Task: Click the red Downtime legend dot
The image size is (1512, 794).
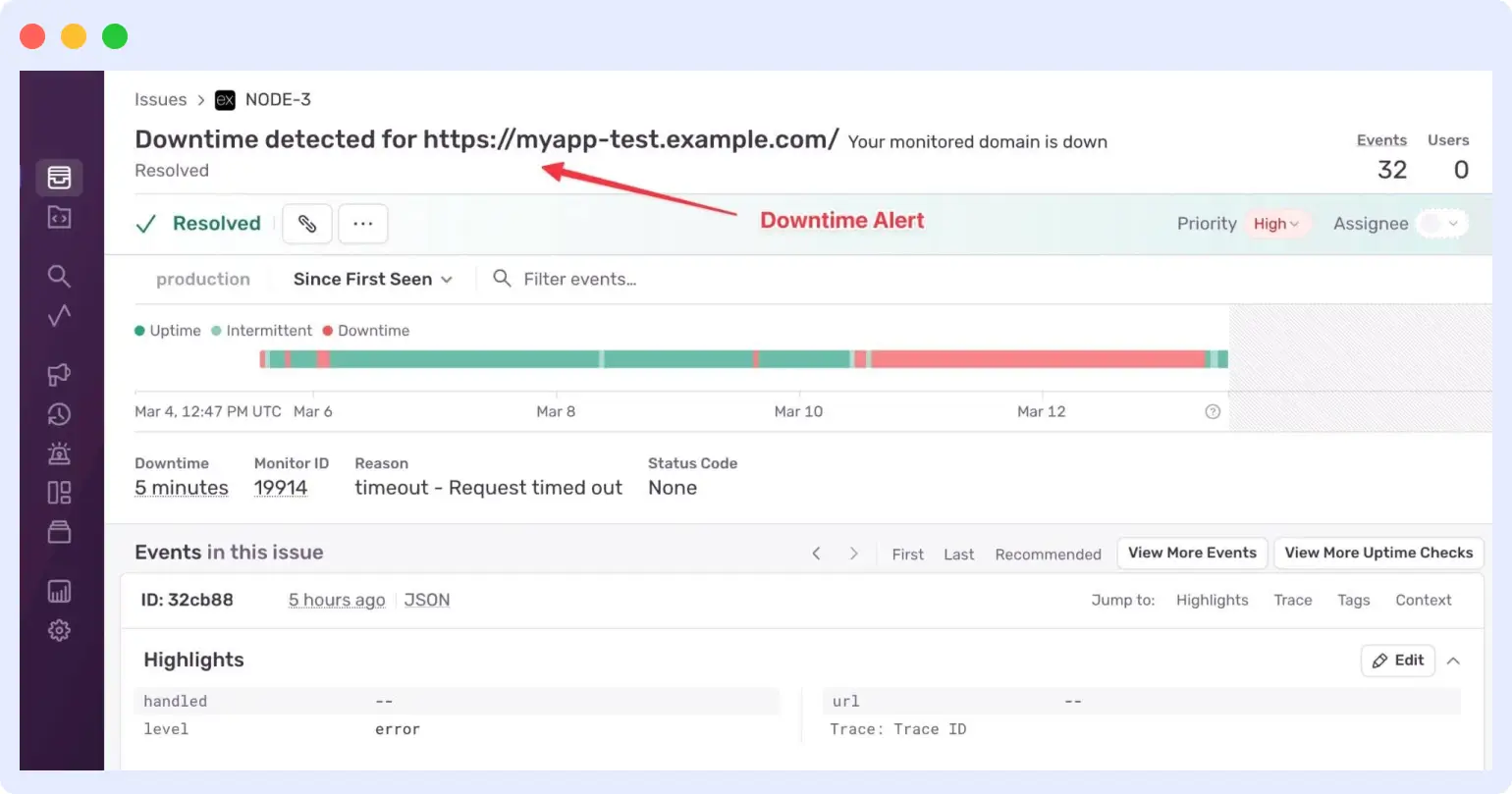Action: (328, 331)
